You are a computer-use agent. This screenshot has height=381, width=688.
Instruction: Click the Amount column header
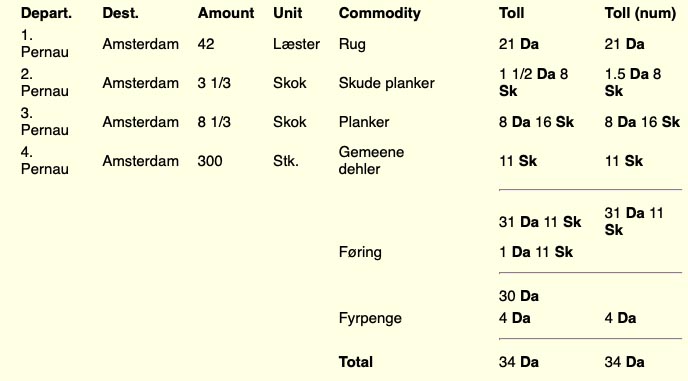click(x=226, y=13)
